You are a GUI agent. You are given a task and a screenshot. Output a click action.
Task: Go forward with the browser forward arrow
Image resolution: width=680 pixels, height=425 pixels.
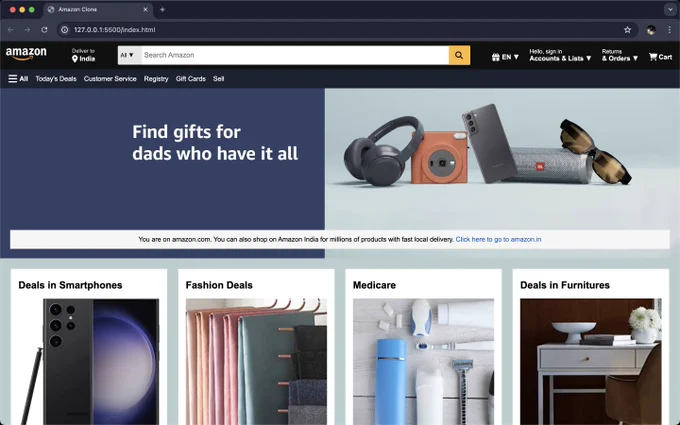[27, 29]
